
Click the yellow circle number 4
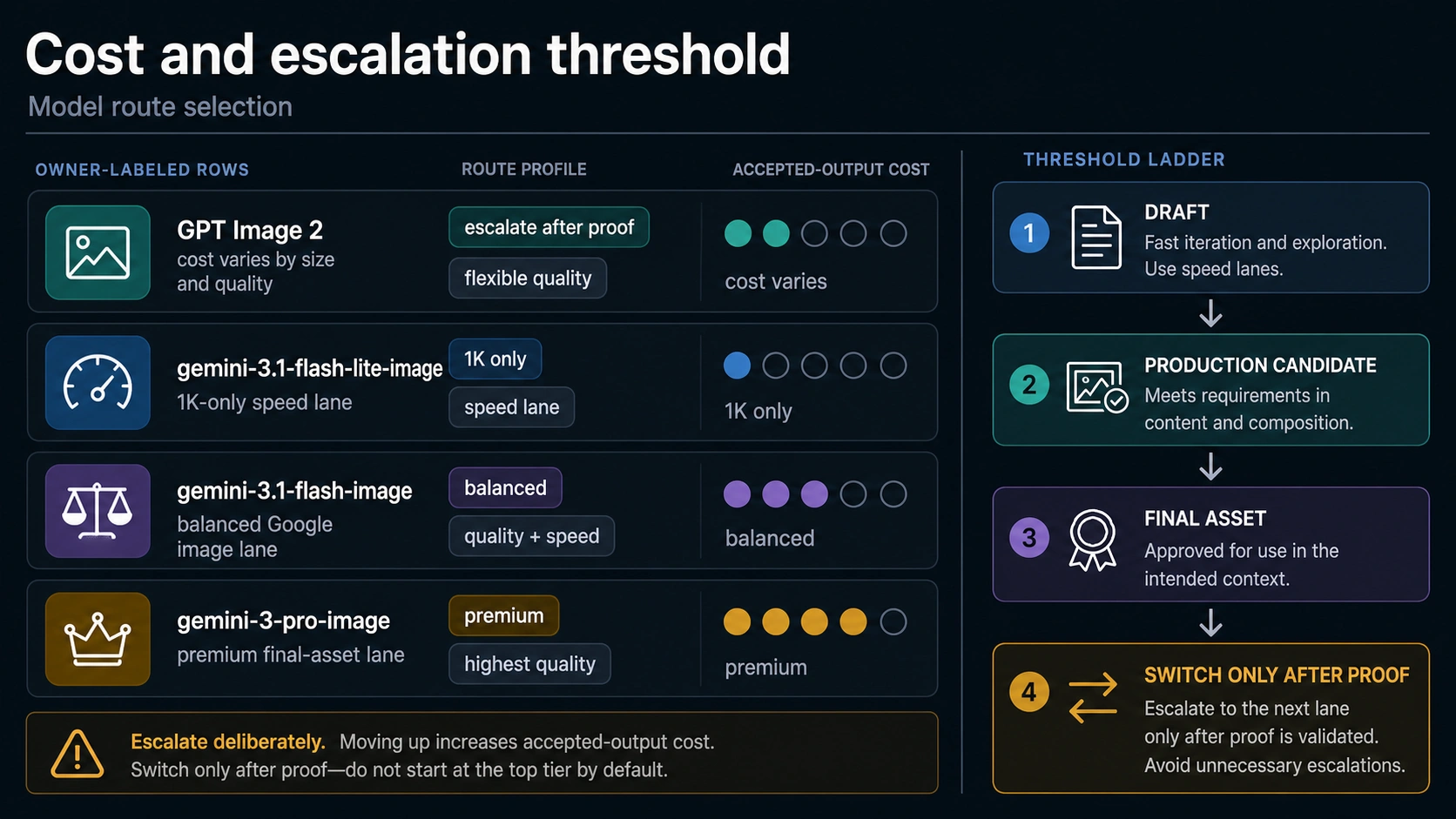(x=1029, y=692)
